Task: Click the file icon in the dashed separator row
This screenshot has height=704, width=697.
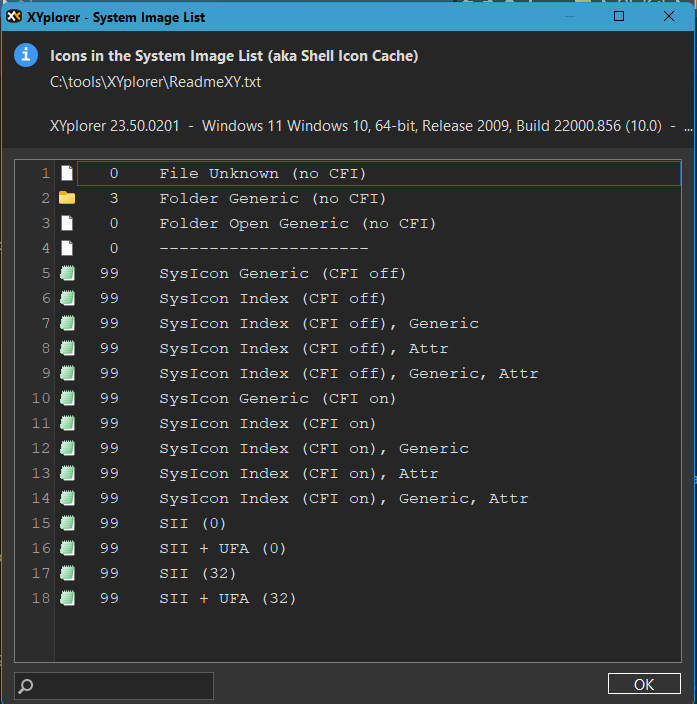Action: [67, 248]
